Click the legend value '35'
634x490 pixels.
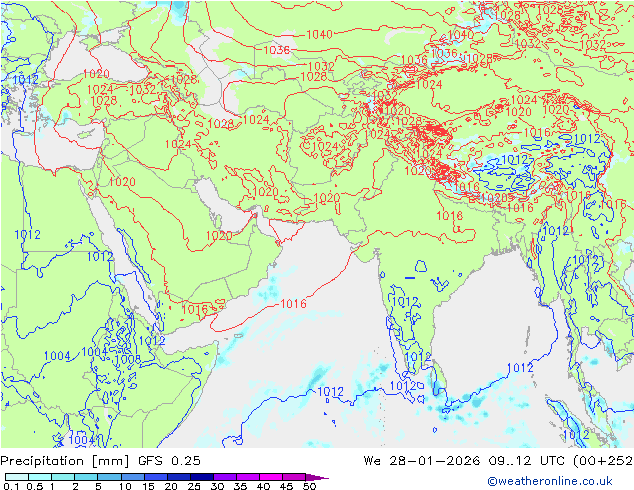coord(240,486)
